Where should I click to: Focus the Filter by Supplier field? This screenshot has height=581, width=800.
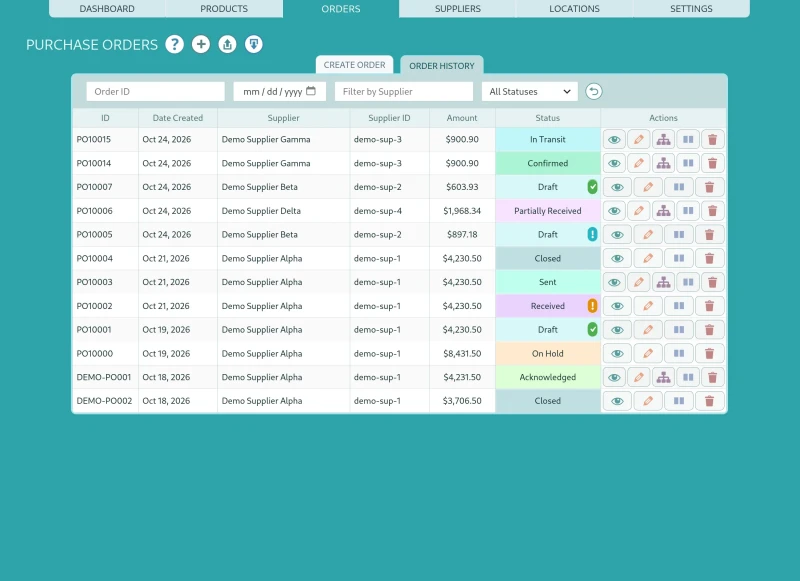pyautogui.click(x=404, y=92)
